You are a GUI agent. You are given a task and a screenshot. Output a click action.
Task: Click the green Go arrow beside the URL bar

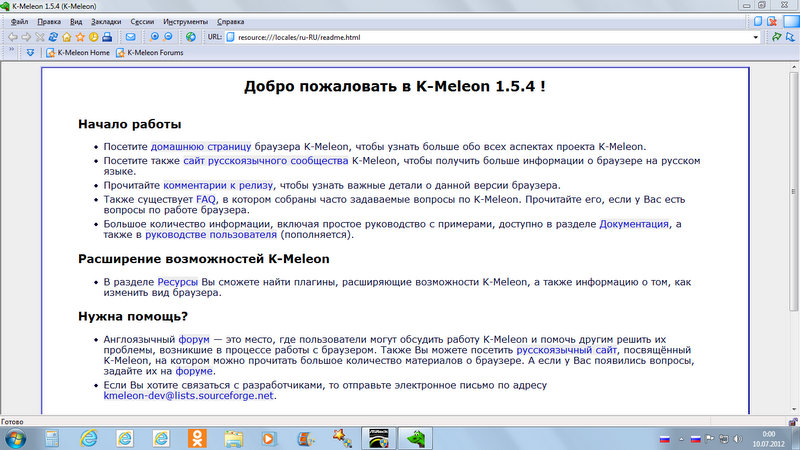777,37
